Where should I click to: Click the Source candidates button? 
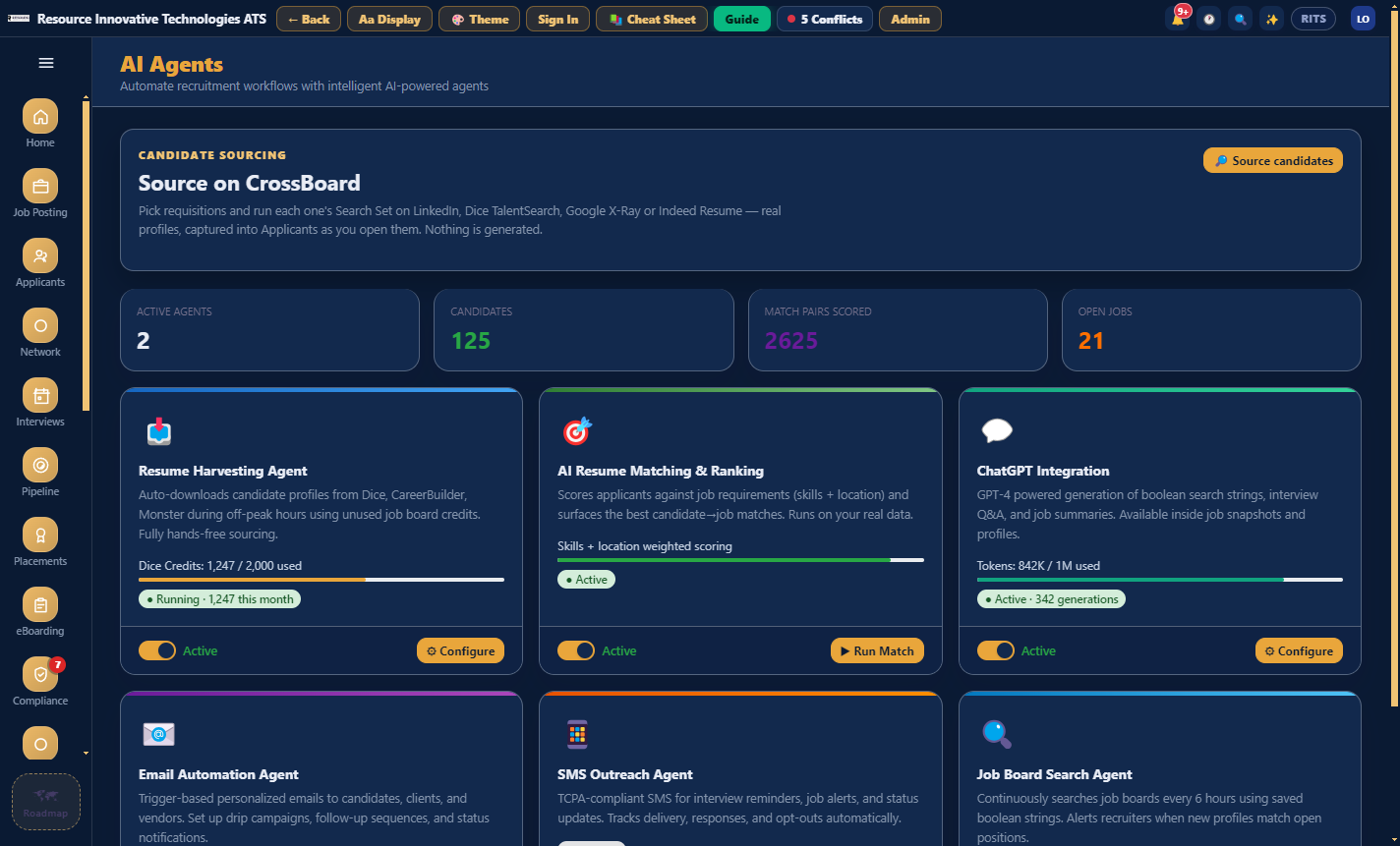pos(1273,160)
